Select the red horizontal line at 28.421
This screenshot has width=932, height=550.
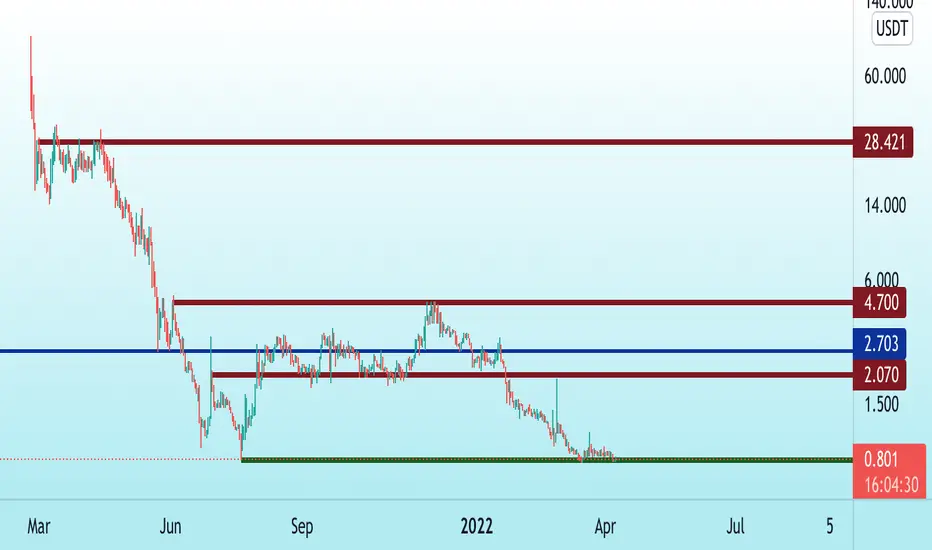pyautogui.click(x=445, y=142)
